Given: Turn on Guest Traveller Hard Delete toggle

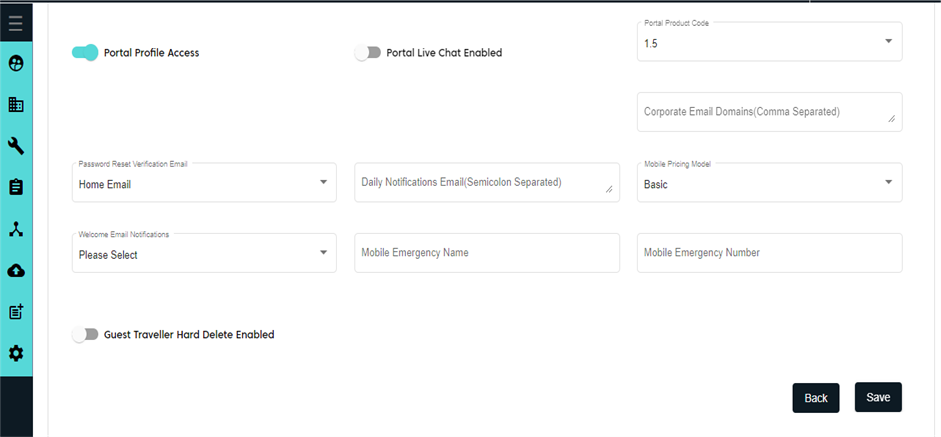Looking at the screenshot, I should [85, 335].
